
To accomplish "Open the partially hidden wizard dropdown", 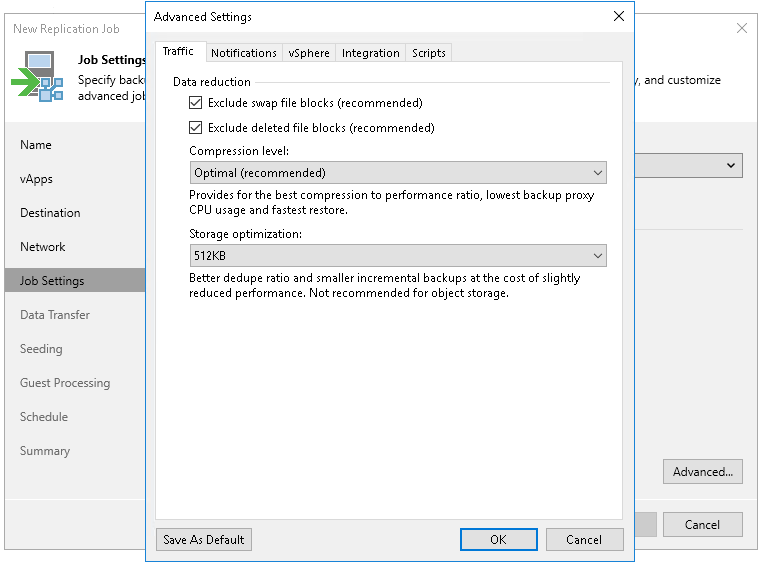I will (731, 165).
